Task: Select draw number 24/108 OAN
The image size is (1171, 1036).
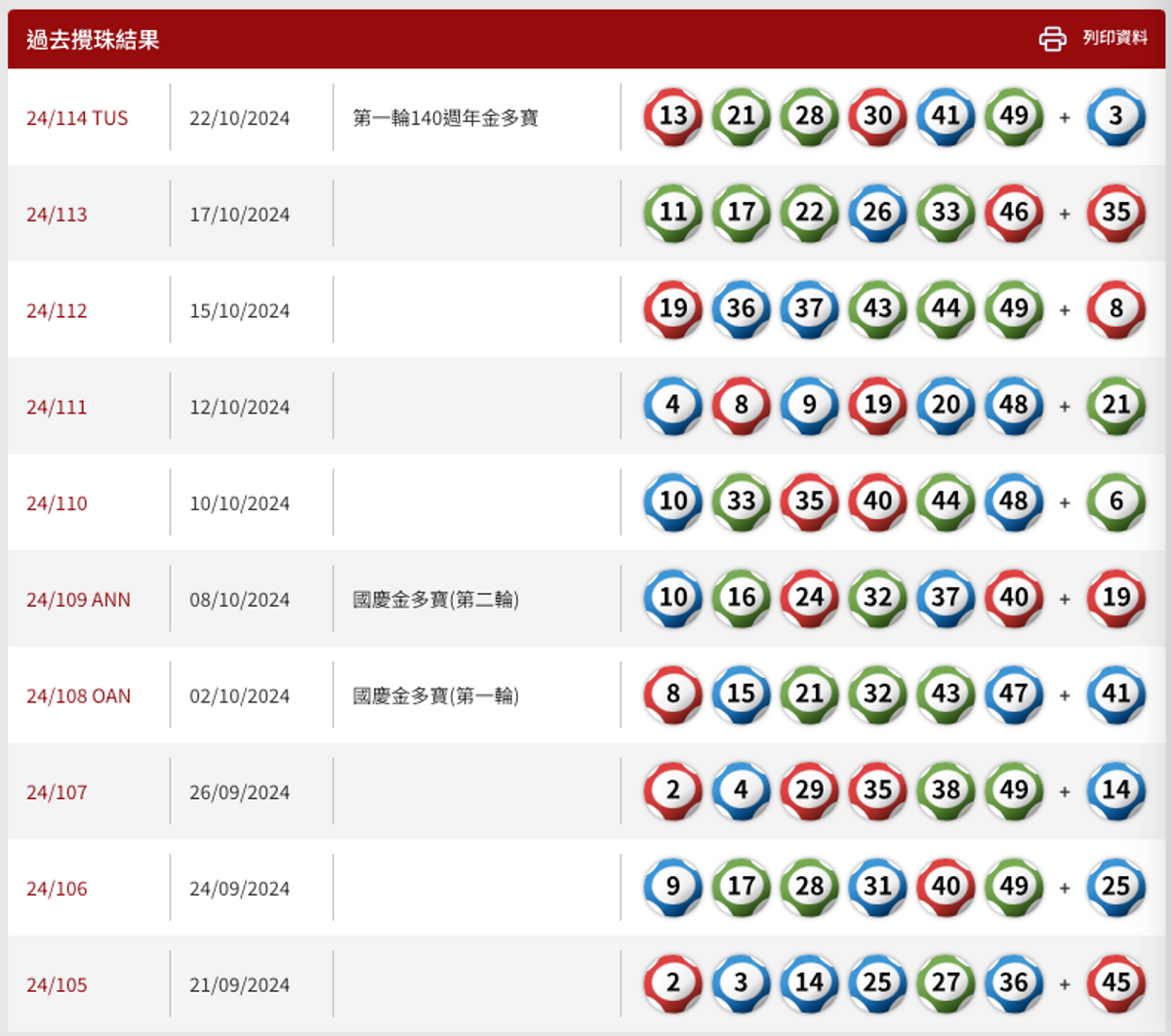Action: point(78,696)
